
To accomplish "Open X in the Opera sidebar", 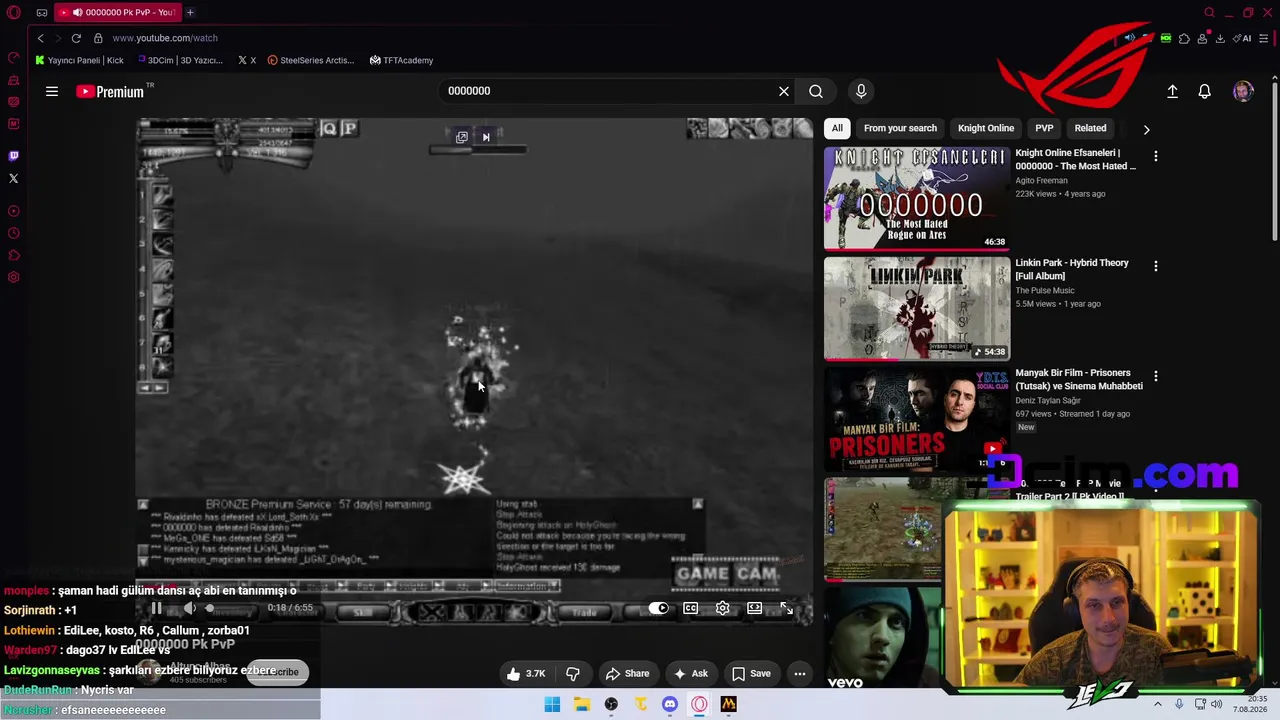I will tap(14, 178).
